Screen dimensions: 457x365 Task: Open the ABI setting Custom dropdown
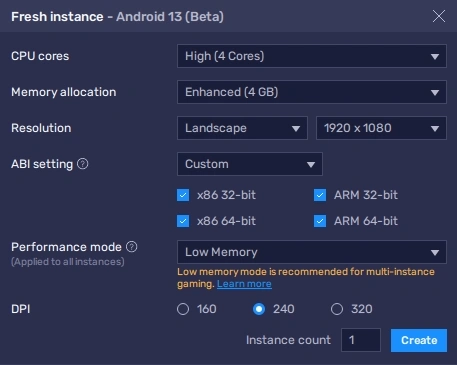(250, 164)
